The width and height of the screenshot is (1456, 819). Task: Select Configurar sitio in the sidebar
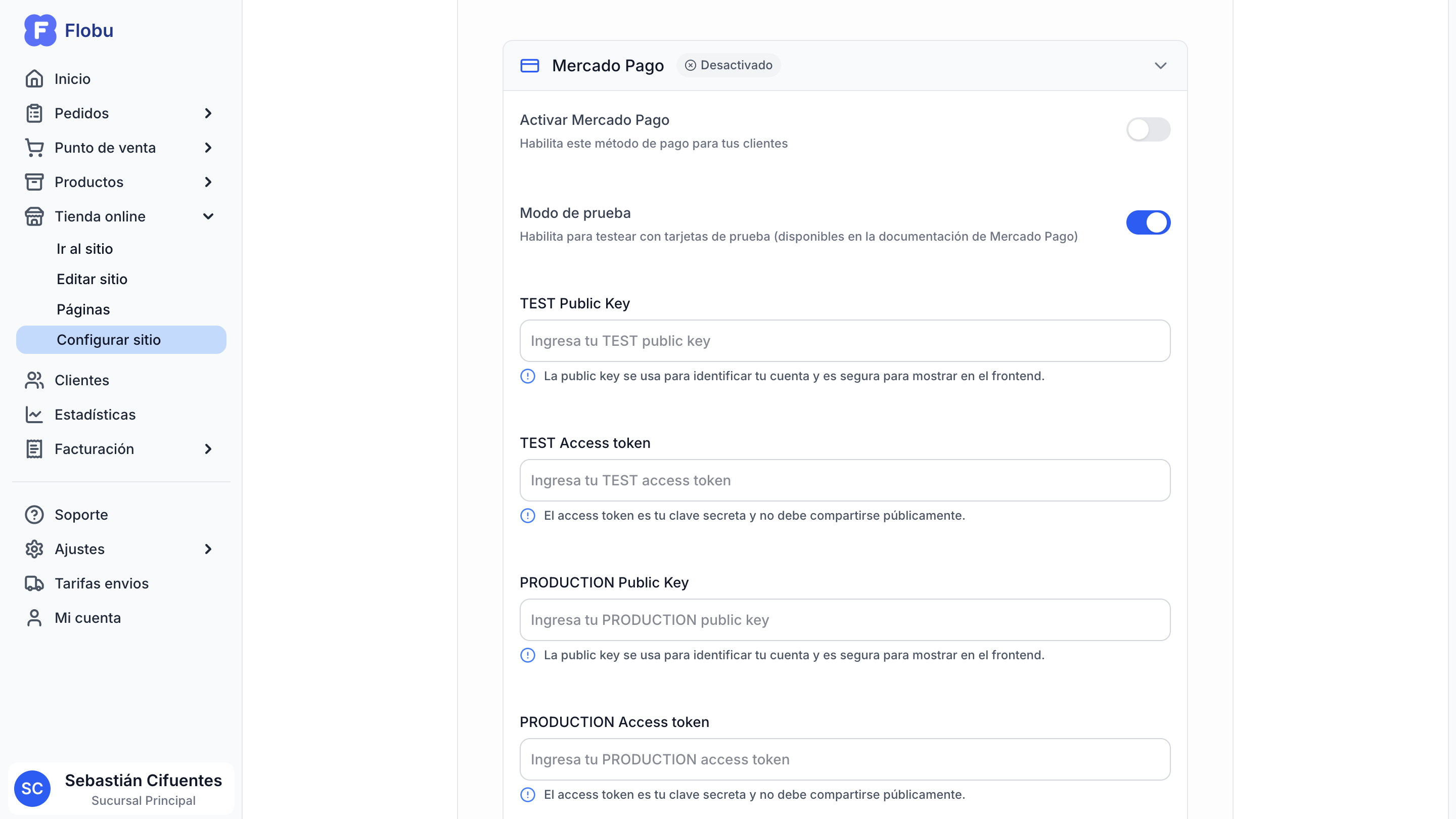pos(109,340)
